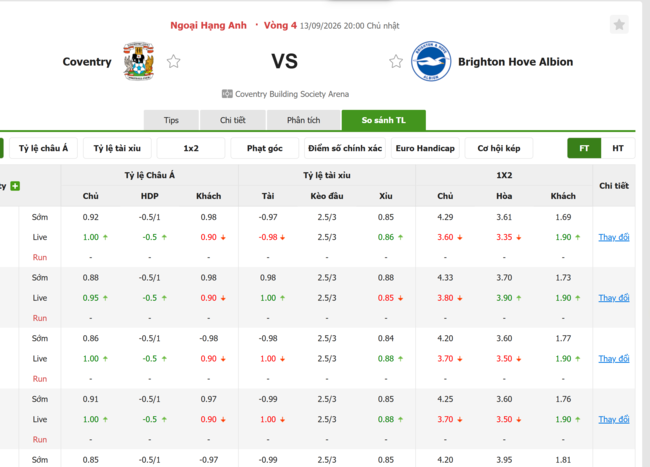Switch to HT half-time odds
This screenshot has height=467, width=650.
pos(618,148)
